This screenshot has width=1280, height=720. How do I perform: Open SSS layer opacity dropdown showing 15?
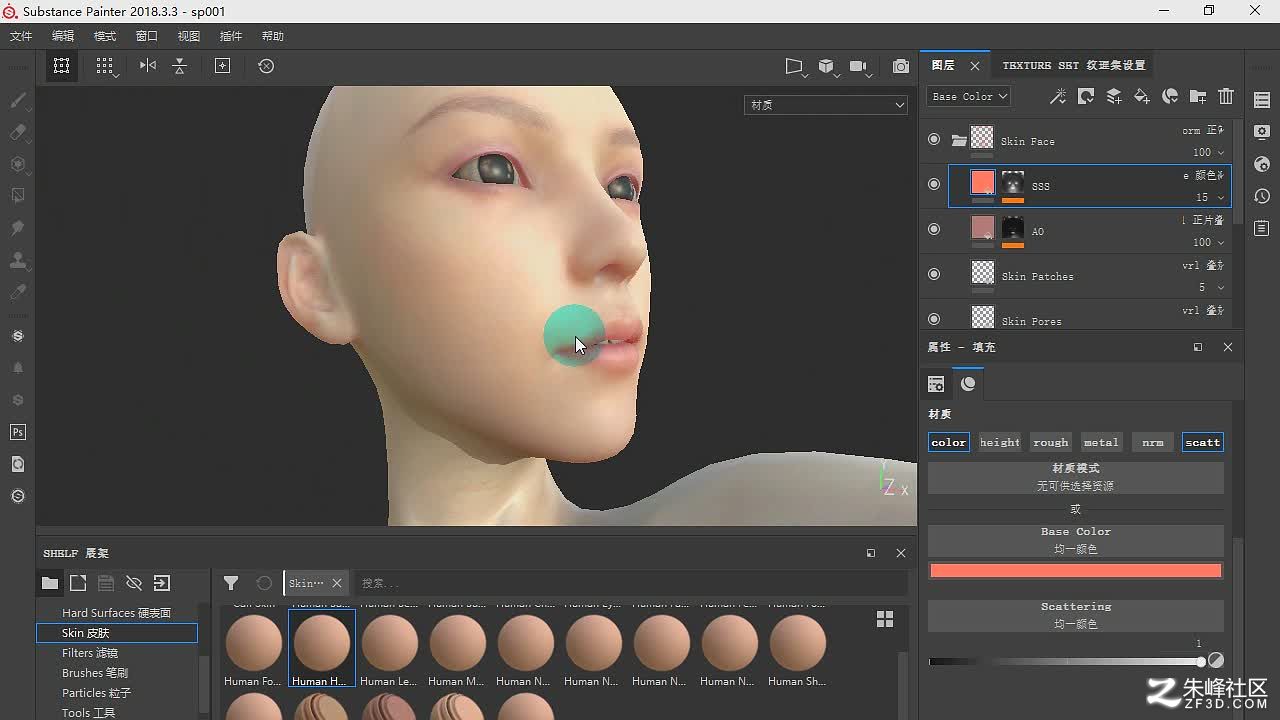[x=1210, y=197]
